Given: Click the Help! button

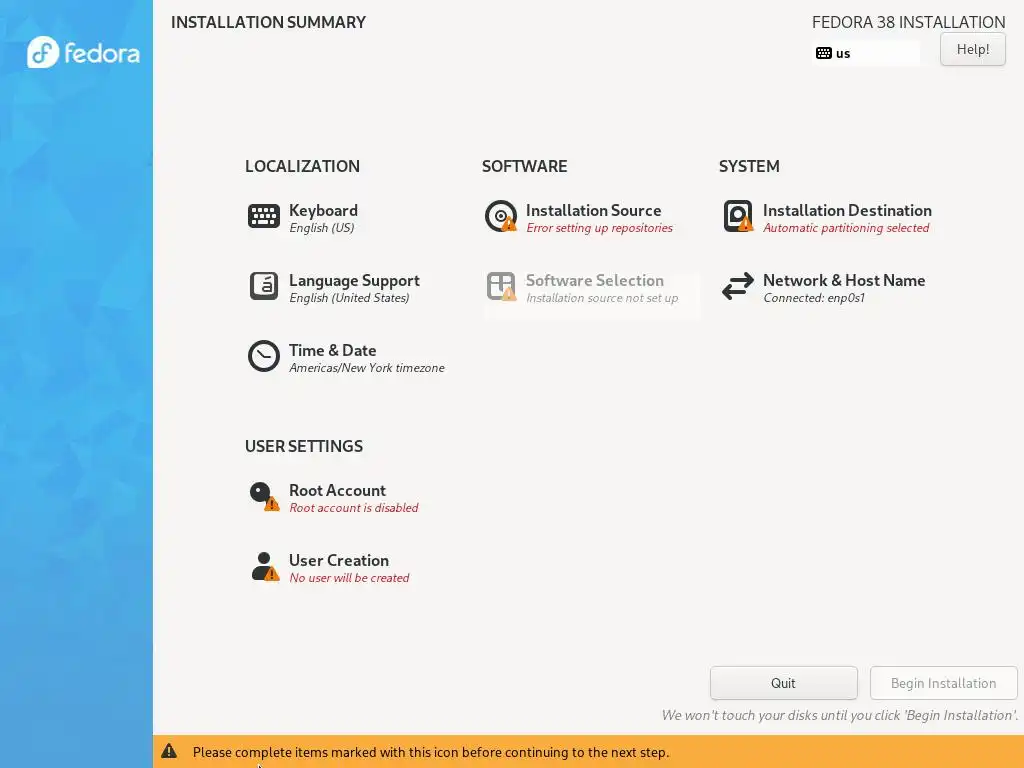Looking at the screenshot, I should pyautogui.click(x=972, y=49).
